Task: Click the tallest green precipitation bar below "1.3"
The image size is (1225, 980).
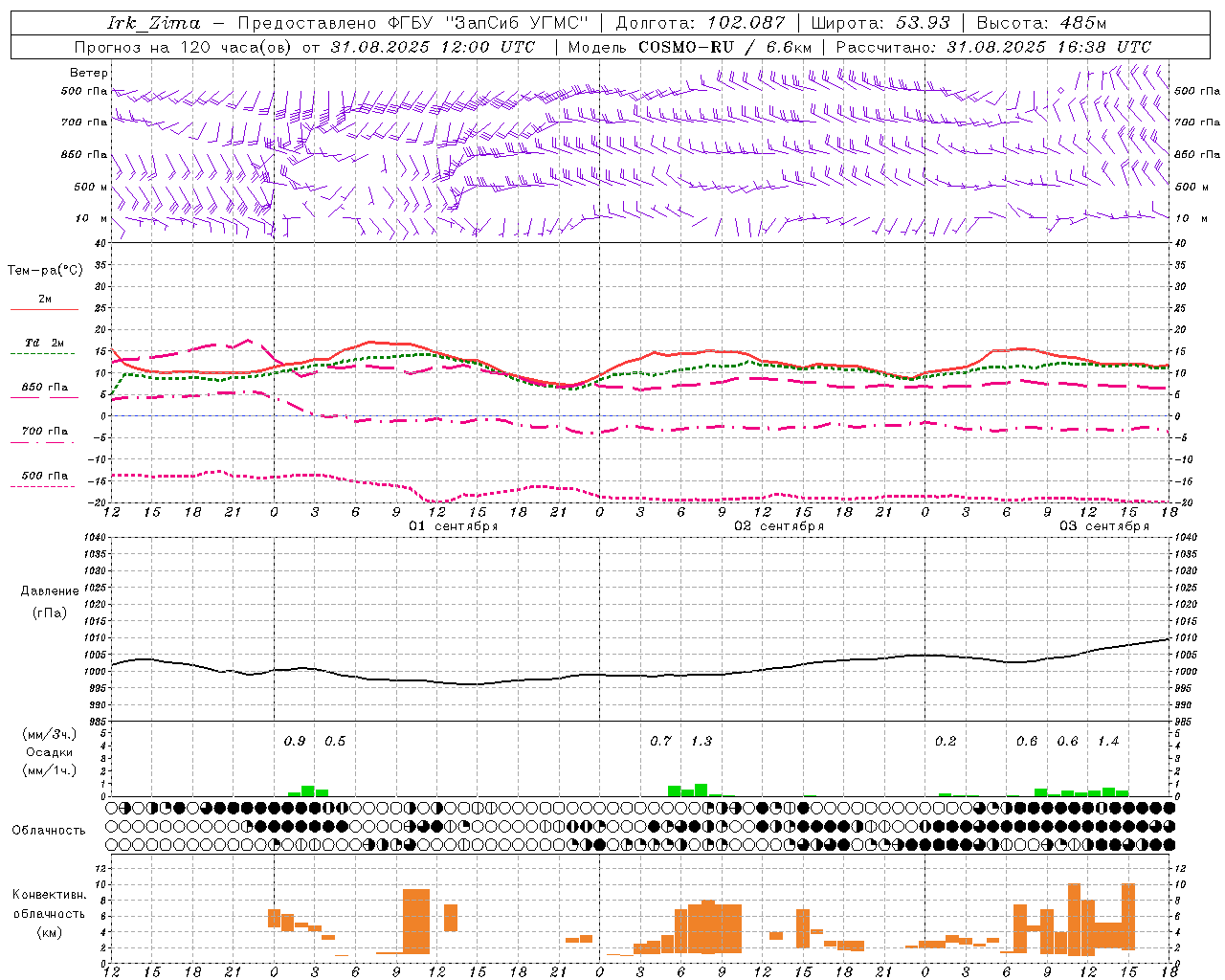Action: (x=702, y=791)
